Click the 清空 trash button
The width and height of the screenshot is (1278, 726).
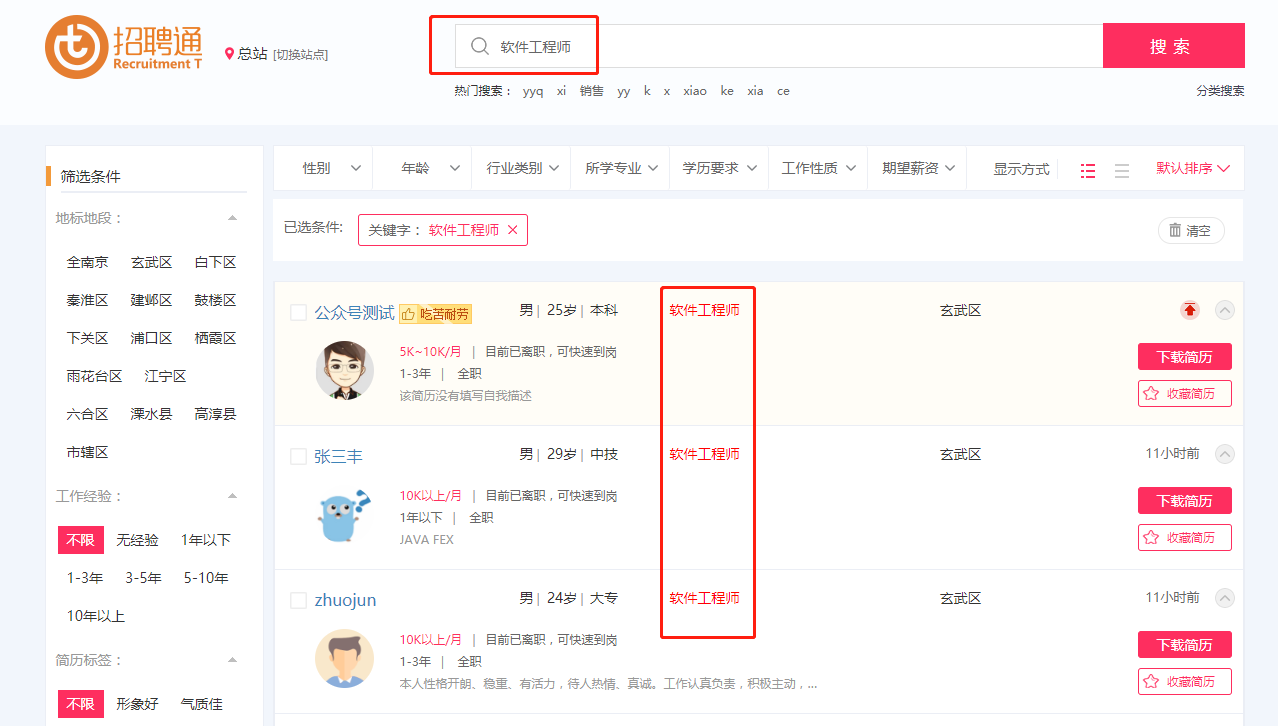1190,230
